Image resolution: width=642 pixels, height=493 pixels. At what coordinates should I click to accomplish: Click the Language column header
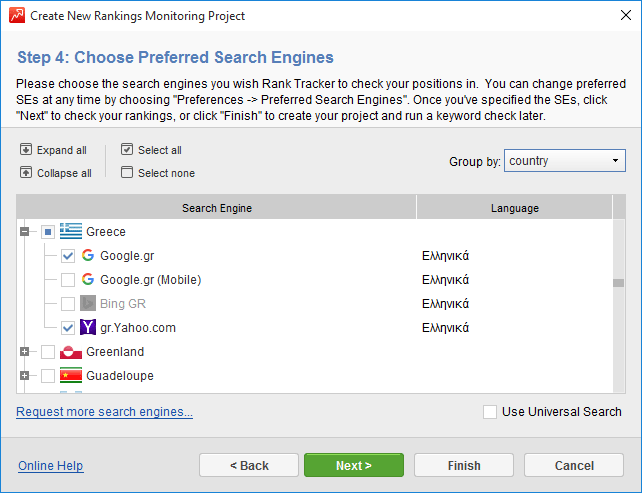514,208
